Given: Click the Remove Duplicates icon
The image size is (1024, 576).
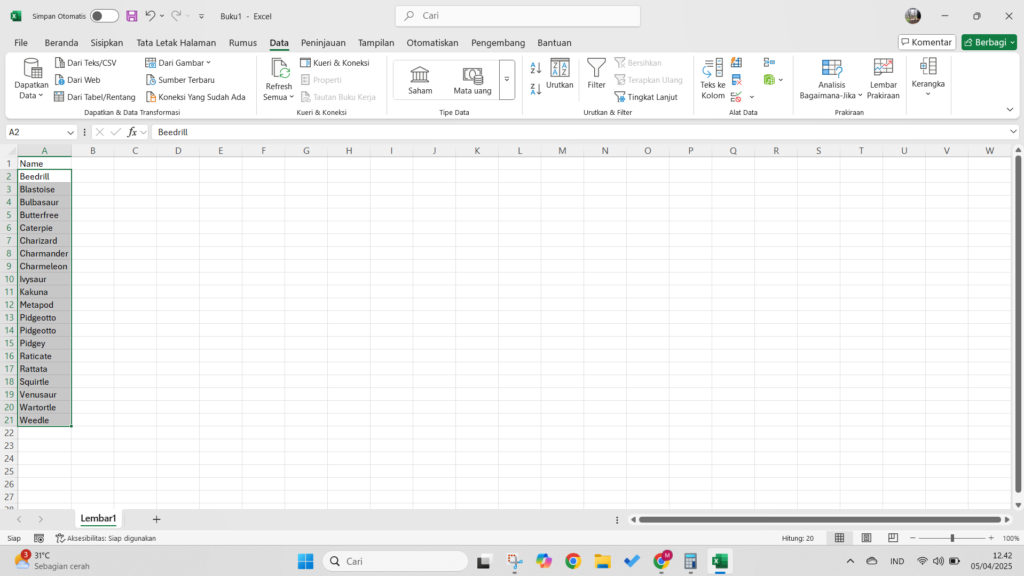Looking at the screenshot, I should click(x=737, y=80).
